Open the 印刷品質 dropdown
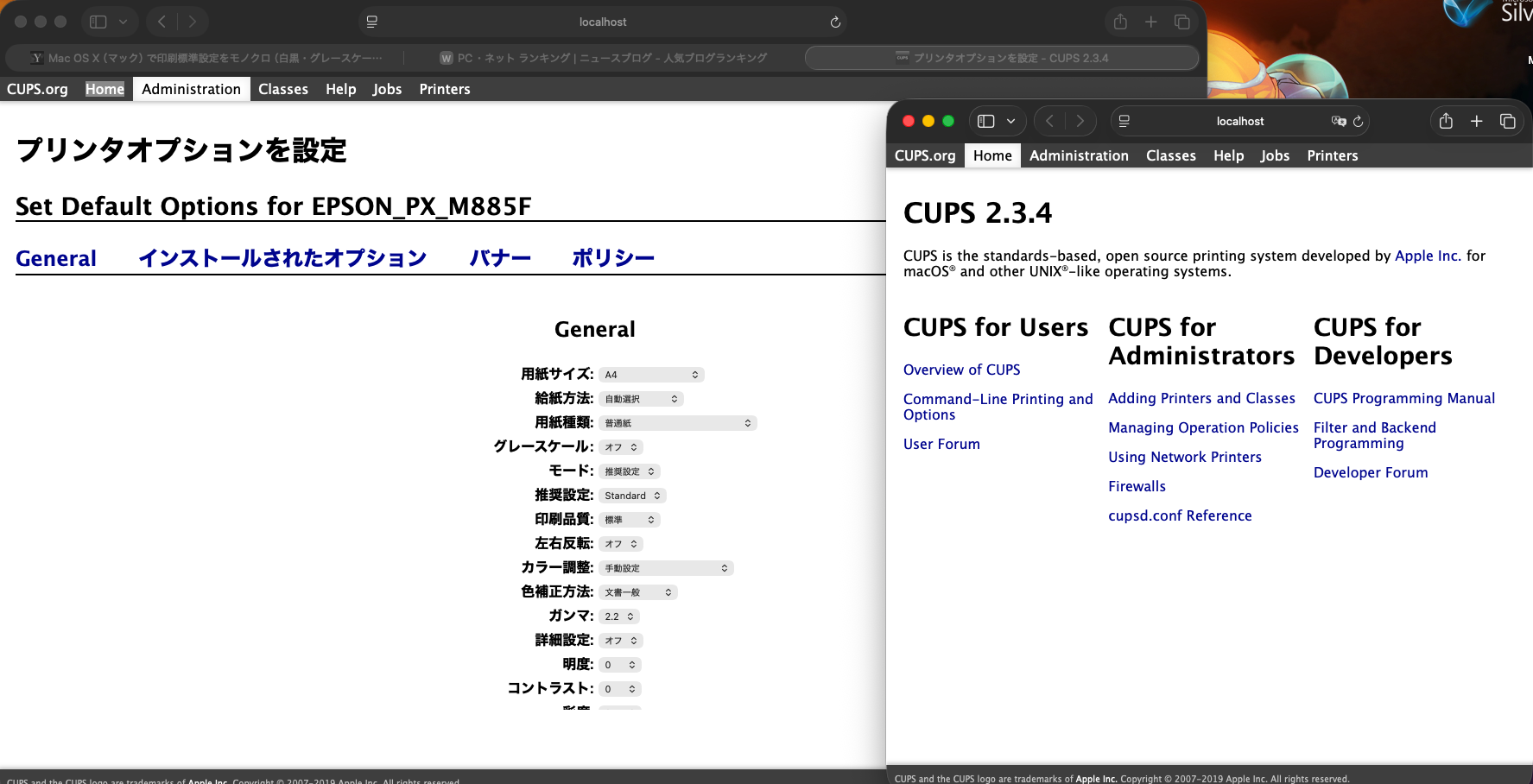The image size is (1533, 784). tap(630, 520)
